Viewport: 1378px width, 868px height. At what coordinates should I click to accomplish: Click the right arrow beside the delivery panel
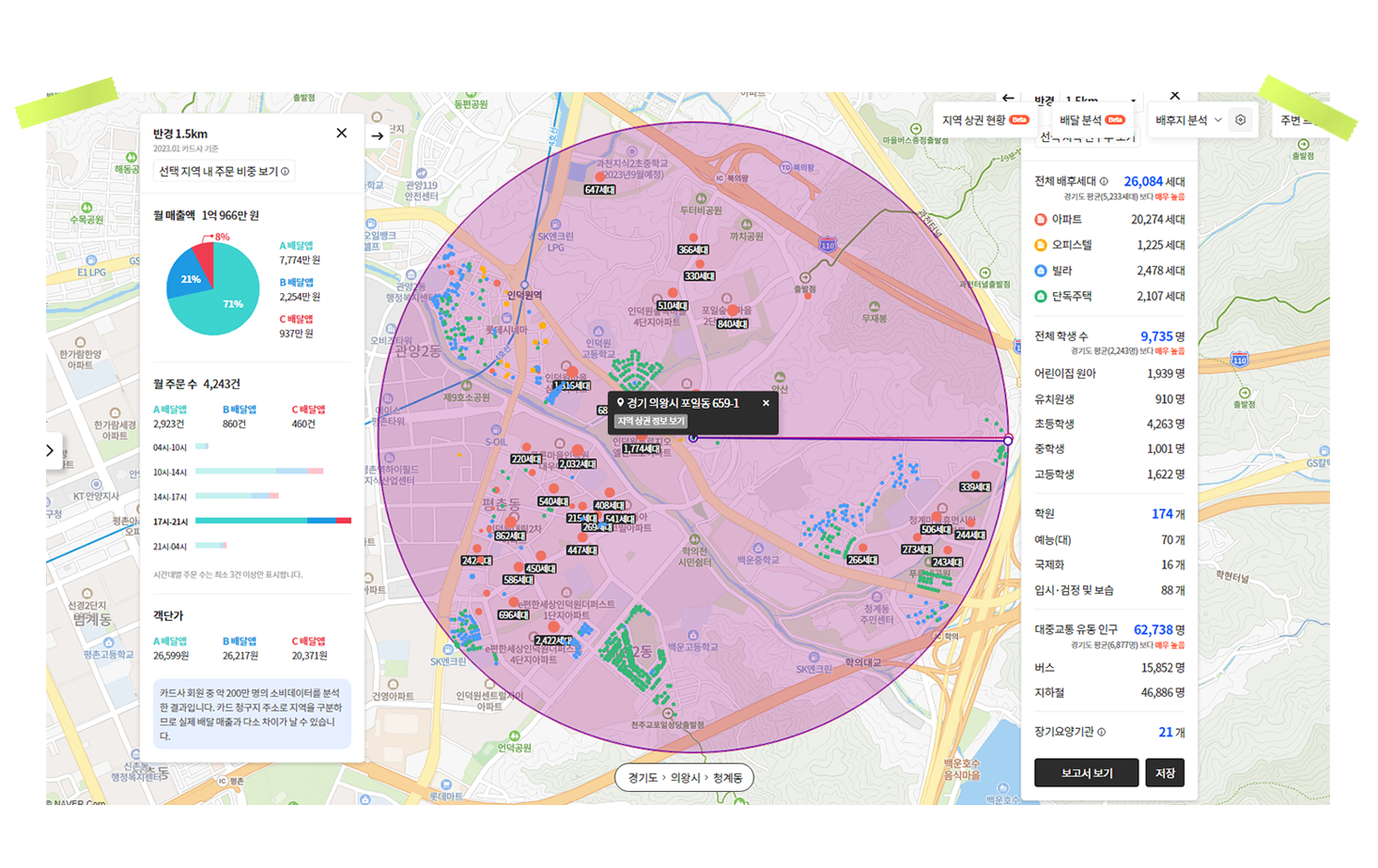click(378, 136)
